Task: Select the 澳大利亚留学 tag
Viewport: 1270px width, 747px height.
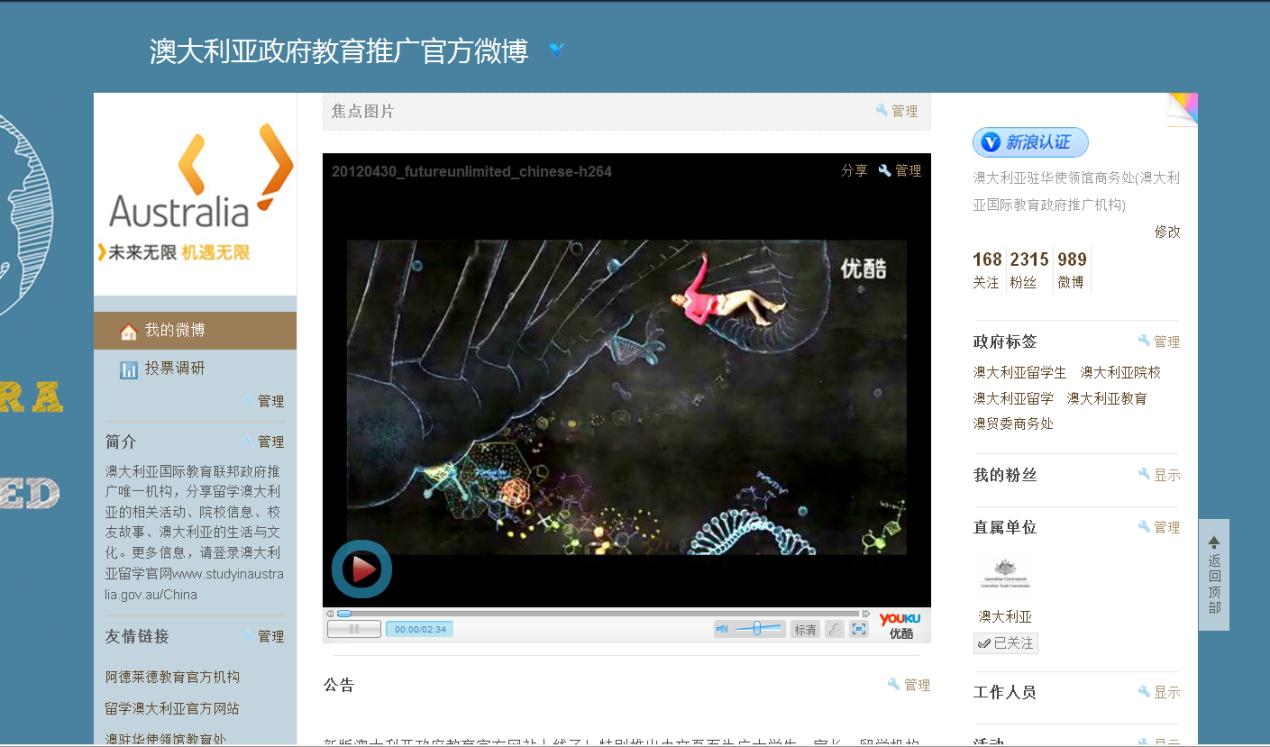Action: [x=1013, y=398]
